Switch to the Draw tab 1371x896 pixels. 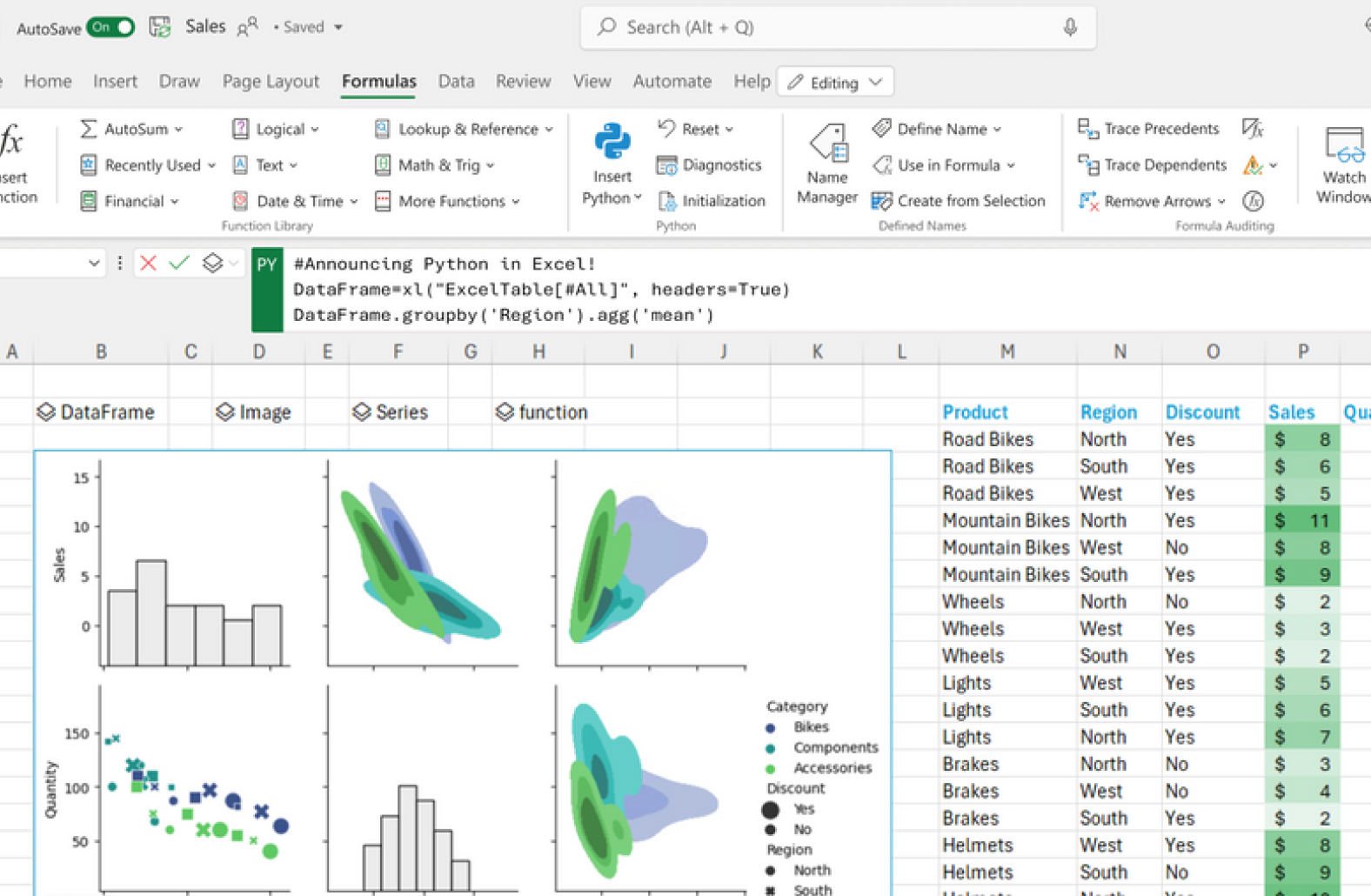coord(179,82)
